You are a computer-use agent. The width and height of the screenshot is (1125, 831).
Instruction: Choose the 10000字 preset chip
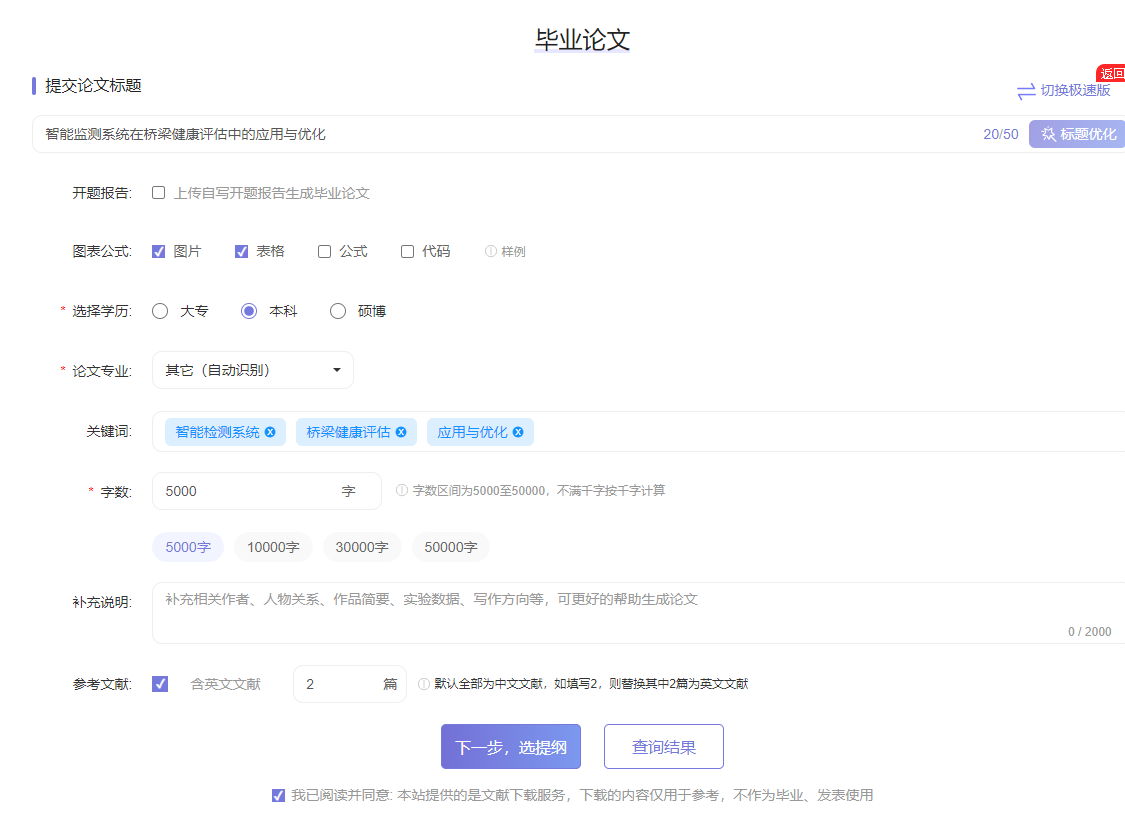[x=273, y=547]
